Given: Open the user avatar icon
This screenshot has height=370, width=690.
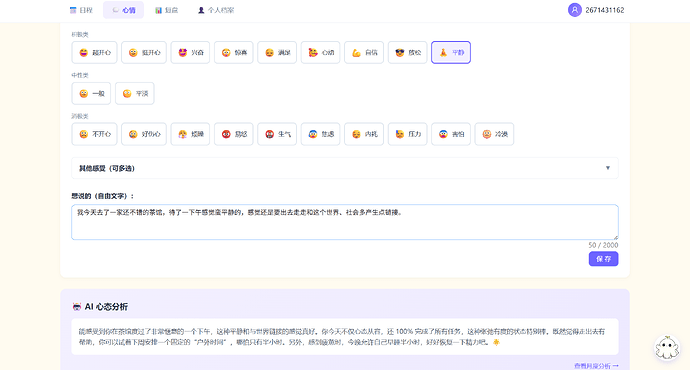Looking at the screenshot, I should [574, 10].
